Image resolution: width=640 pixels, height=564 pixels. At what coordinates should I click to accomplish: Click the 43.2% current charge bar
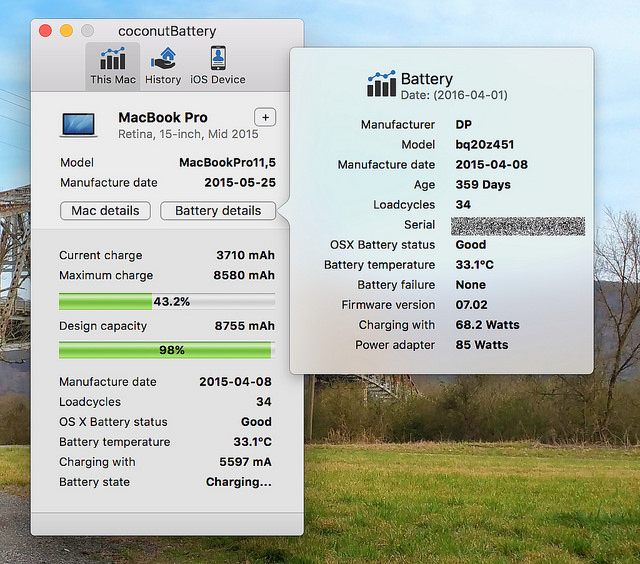tap(167, 302)
